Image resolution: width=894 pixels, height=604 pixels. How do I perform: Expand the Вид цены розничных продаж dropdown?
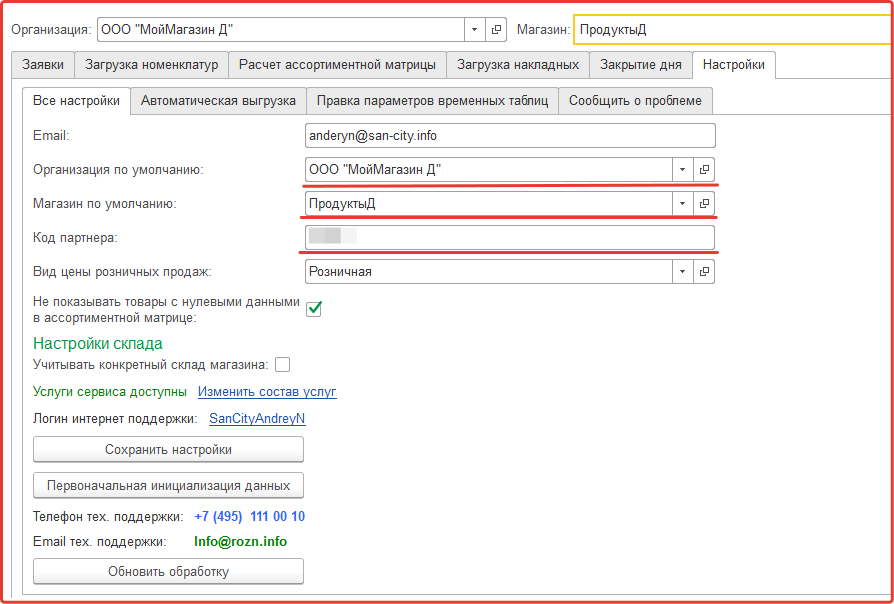(x=682, y=271)
